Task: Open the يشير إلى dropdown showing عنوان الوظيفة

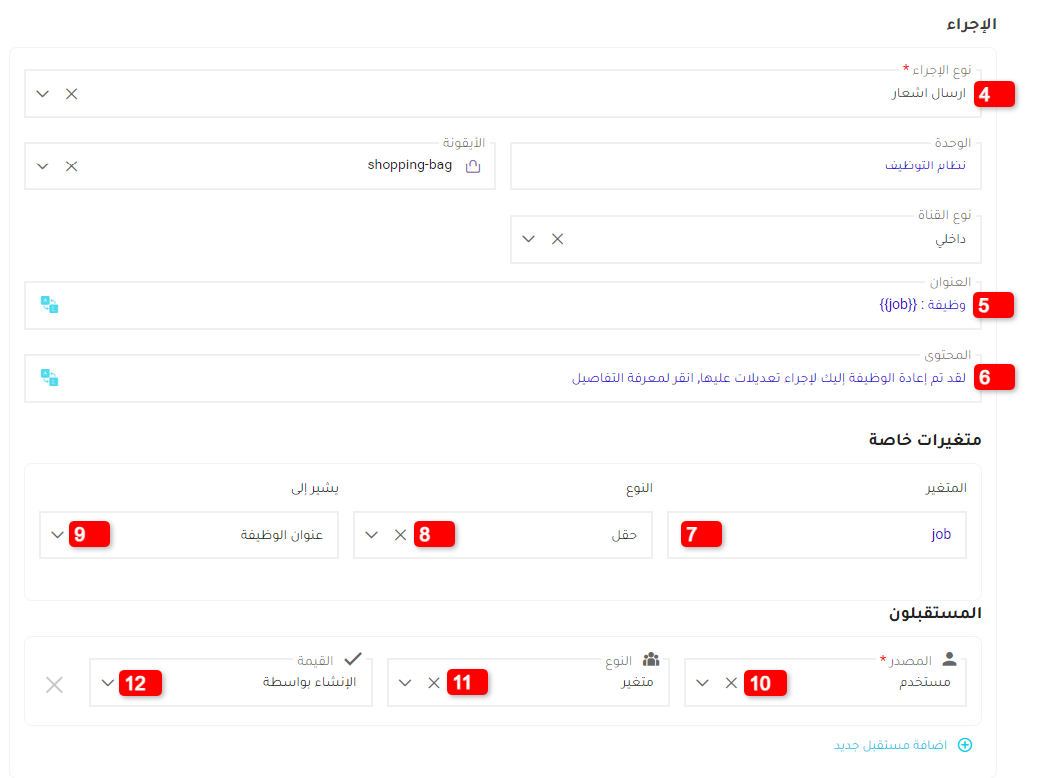Action: tap(58, 534)
